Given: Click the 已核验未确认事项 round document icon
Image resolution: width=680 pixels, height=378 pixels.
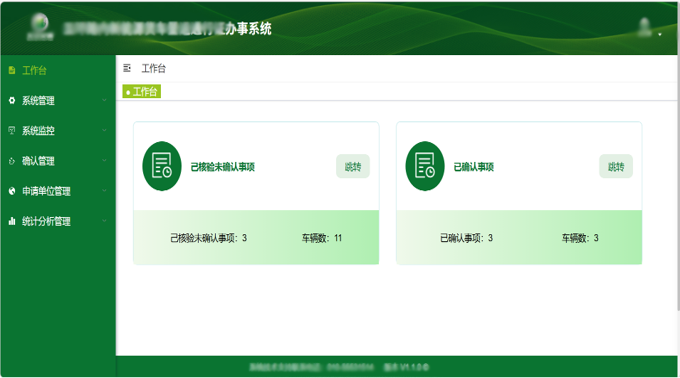Looking at the screenshot, I should (162, 166).
